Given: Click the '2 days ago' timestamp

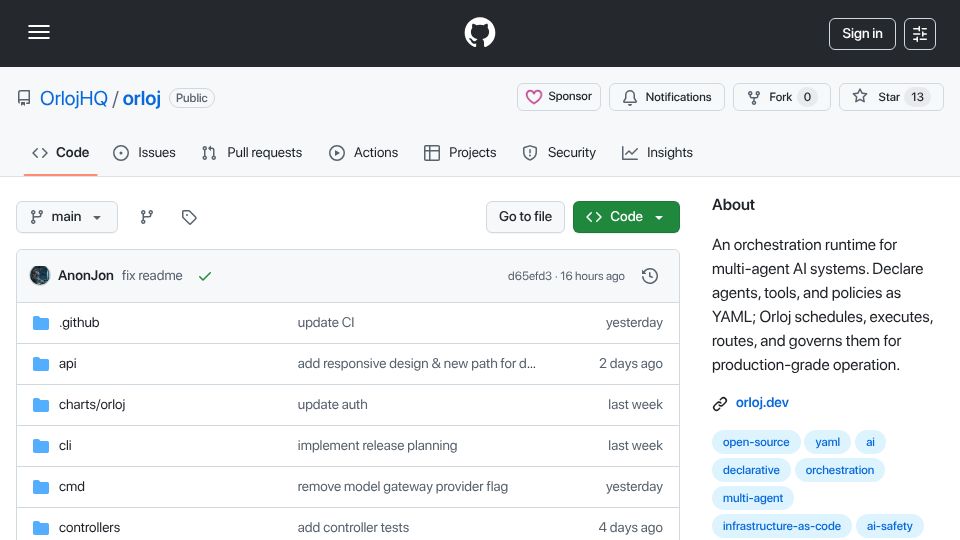Looking at the screenshot, I should tap(631, 364).
